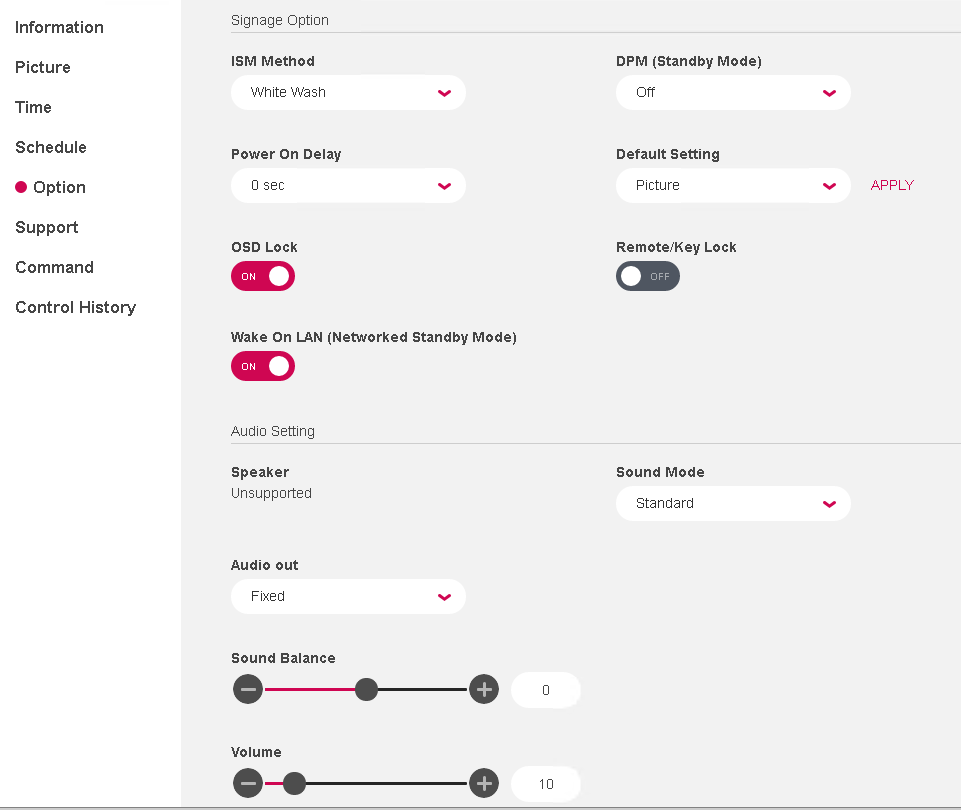Viewport: 961px width, 810px height.
Task: Open the Schedule section
Action: point(51,147)
